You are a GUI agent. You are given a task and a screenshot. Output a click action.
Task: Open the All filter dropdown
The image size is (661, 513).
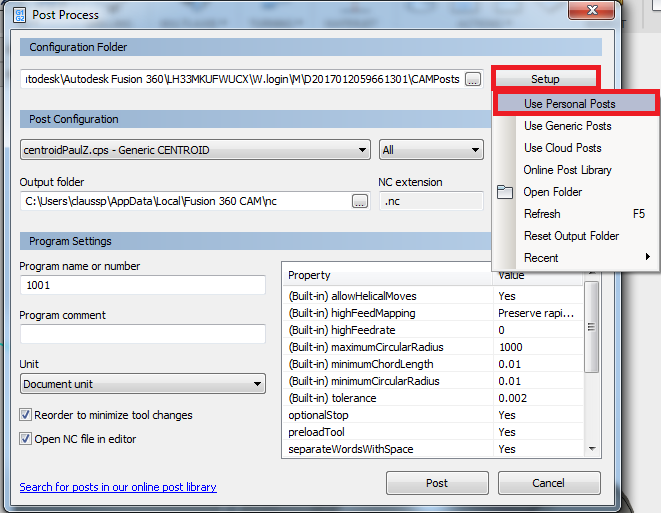click(431, 150)
